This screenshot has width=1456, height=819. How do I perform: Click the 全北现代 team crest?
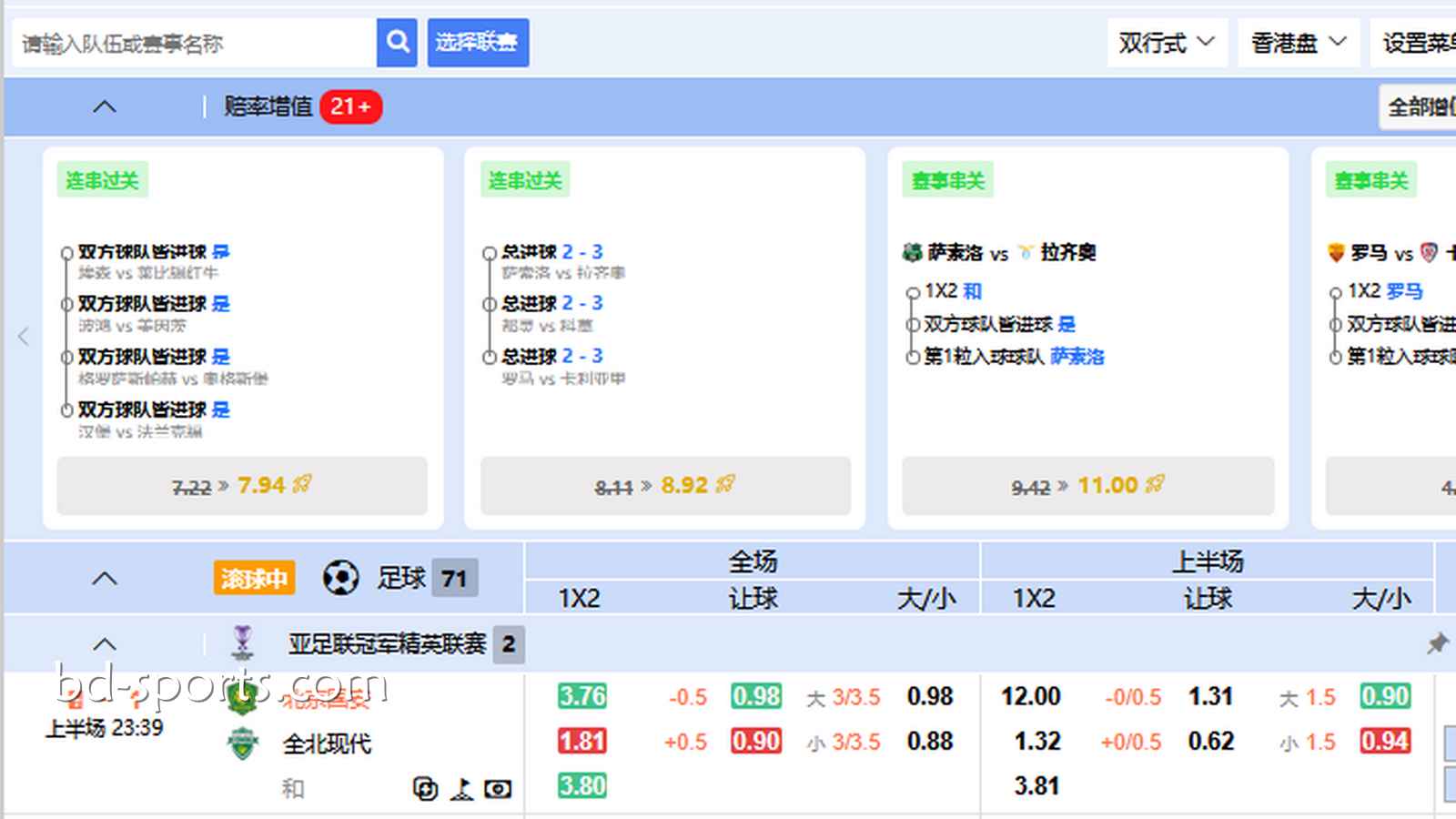[x=242, y=743]
